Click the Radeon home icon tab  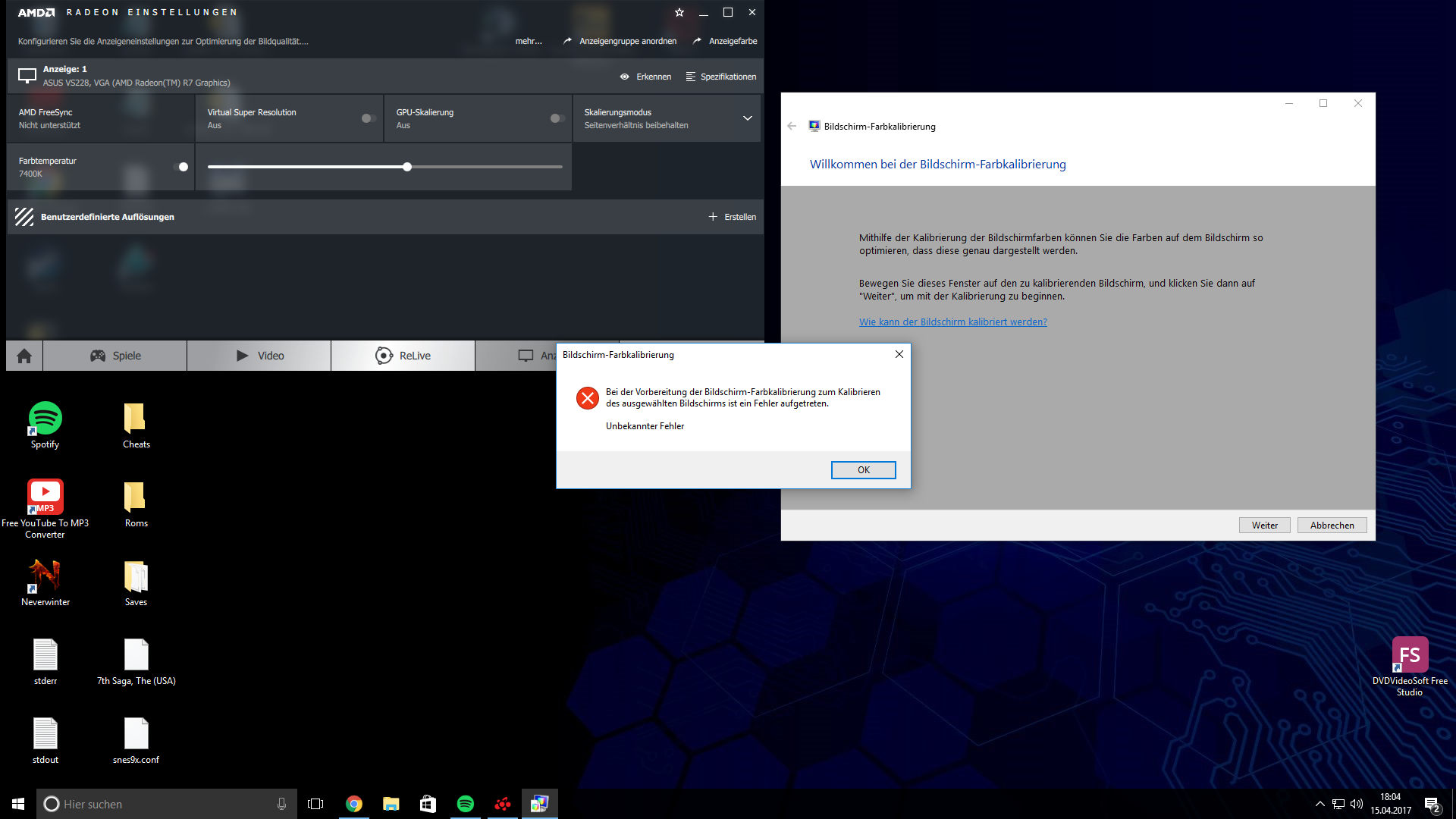[x=24, y=356]
